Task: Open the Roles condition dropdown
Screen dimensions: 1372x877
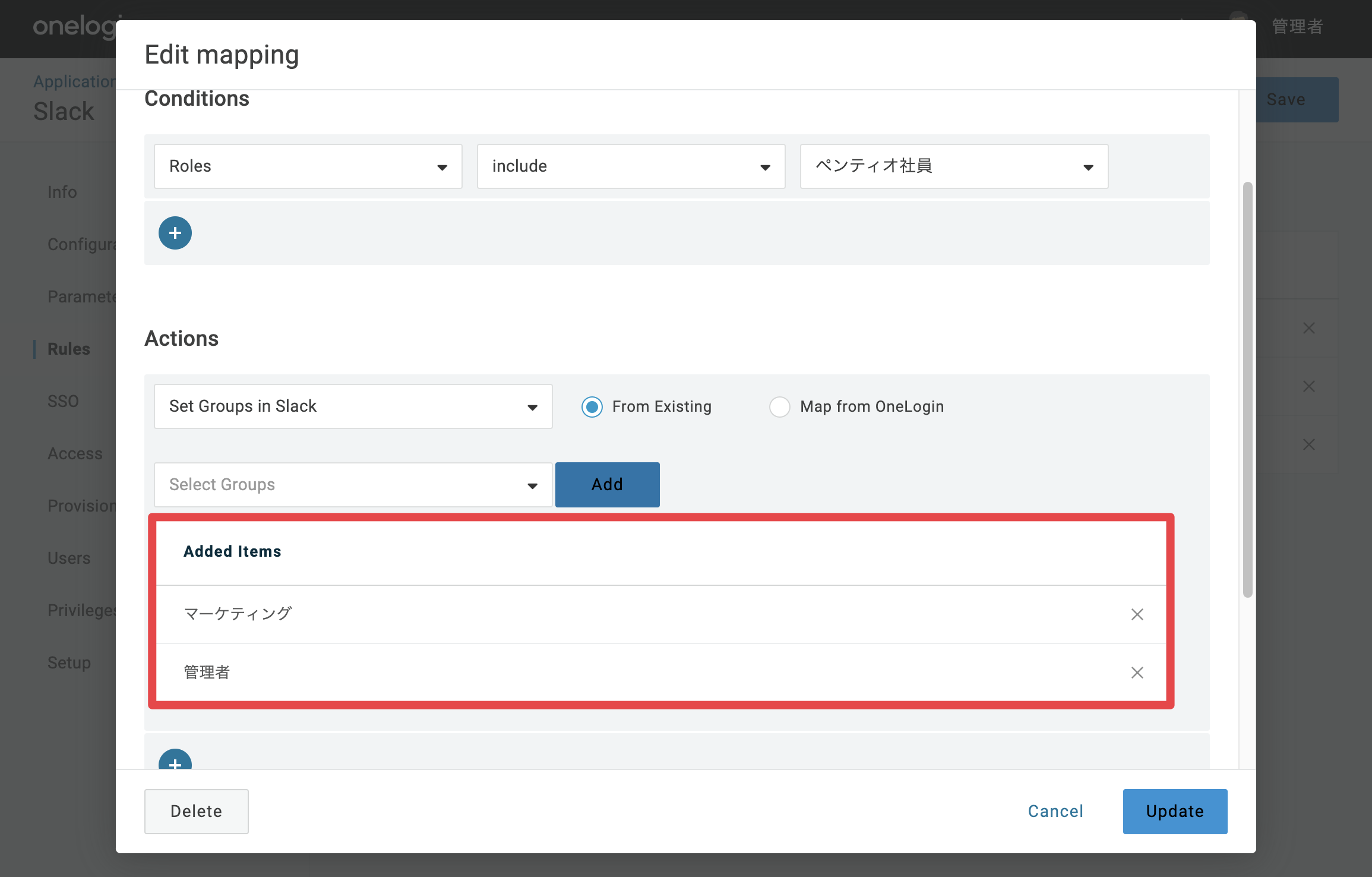Action: (x=308, y=166)
